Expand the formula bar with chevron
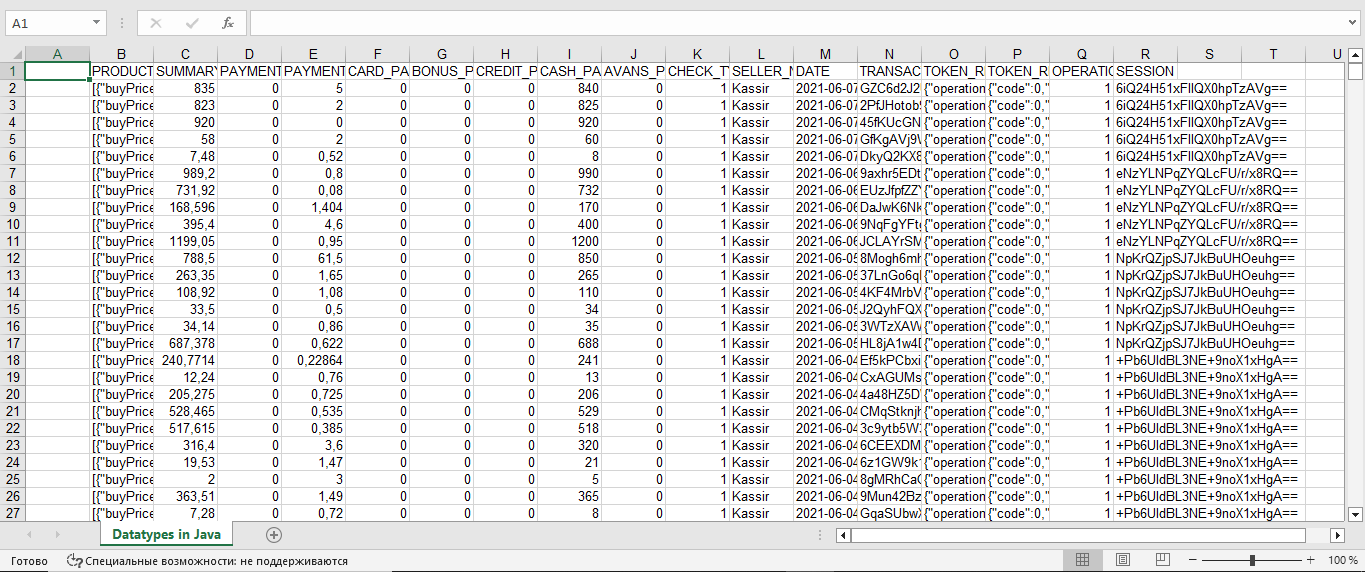The image size is (1365, 572). coord(1354,23)
